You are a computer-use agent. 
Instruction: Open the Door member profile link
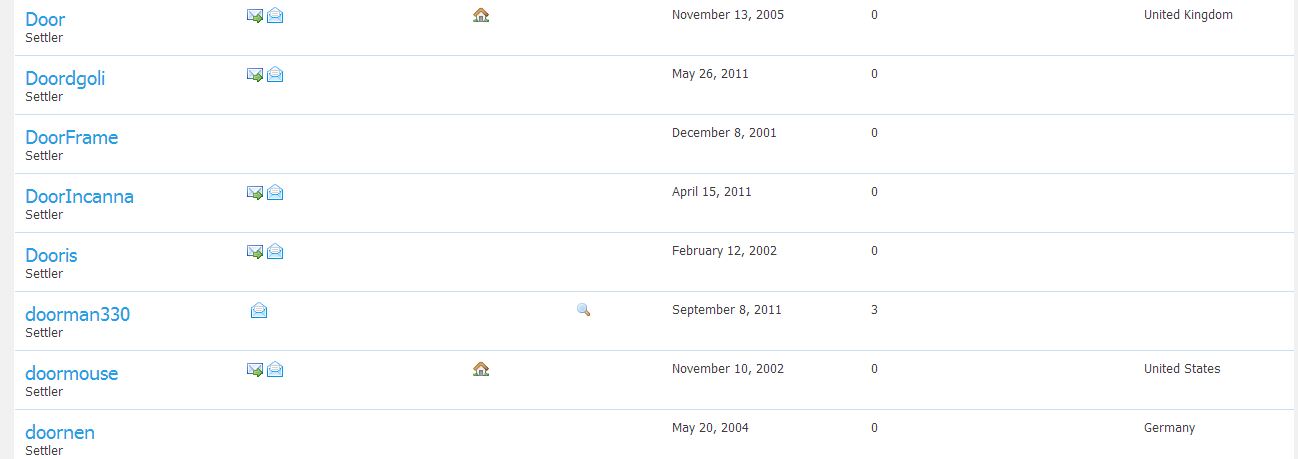pos(45,20)
